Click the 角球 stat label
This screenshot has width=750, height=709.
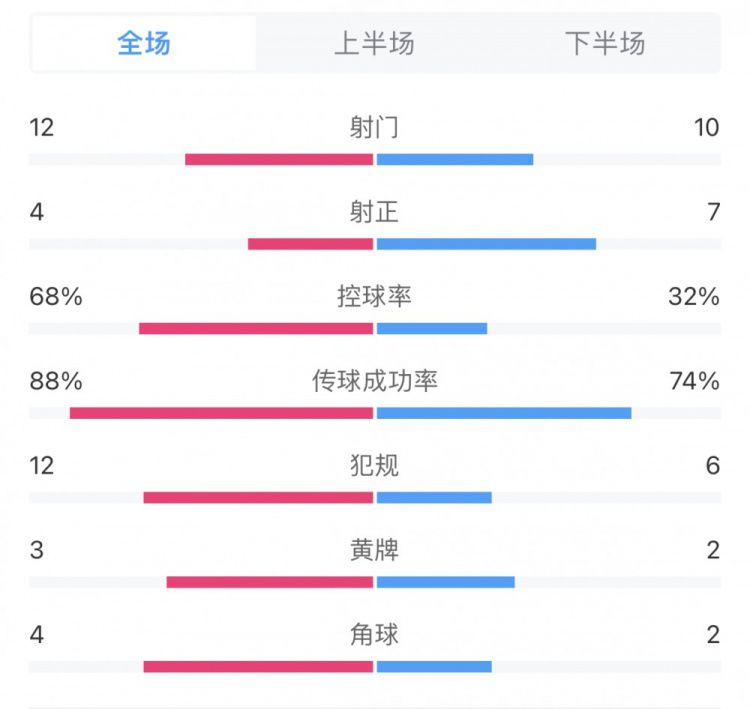tap(374, 635)
